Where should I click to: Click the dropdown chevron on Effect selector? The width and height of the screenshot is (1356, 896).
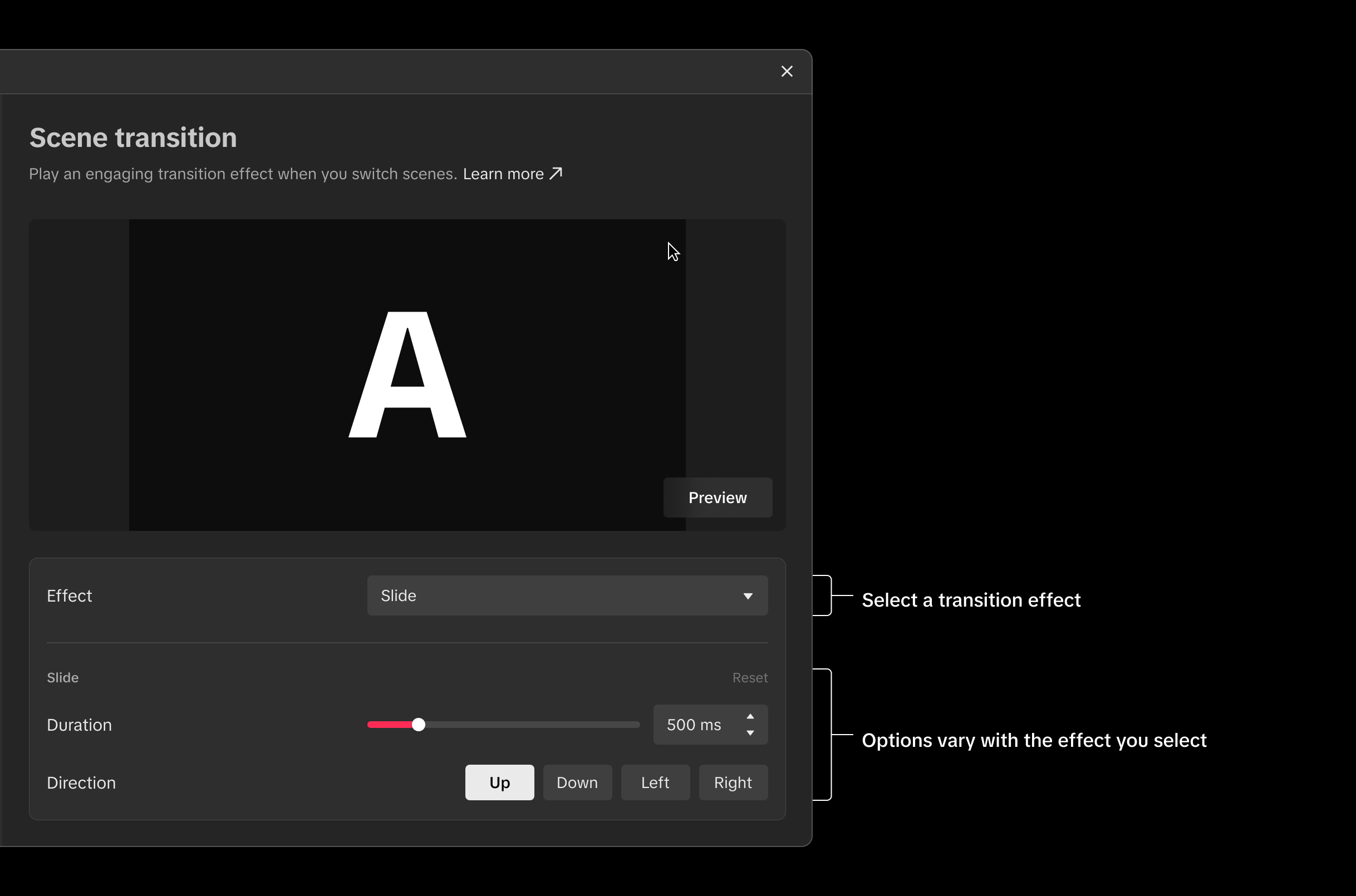point(748,595)
